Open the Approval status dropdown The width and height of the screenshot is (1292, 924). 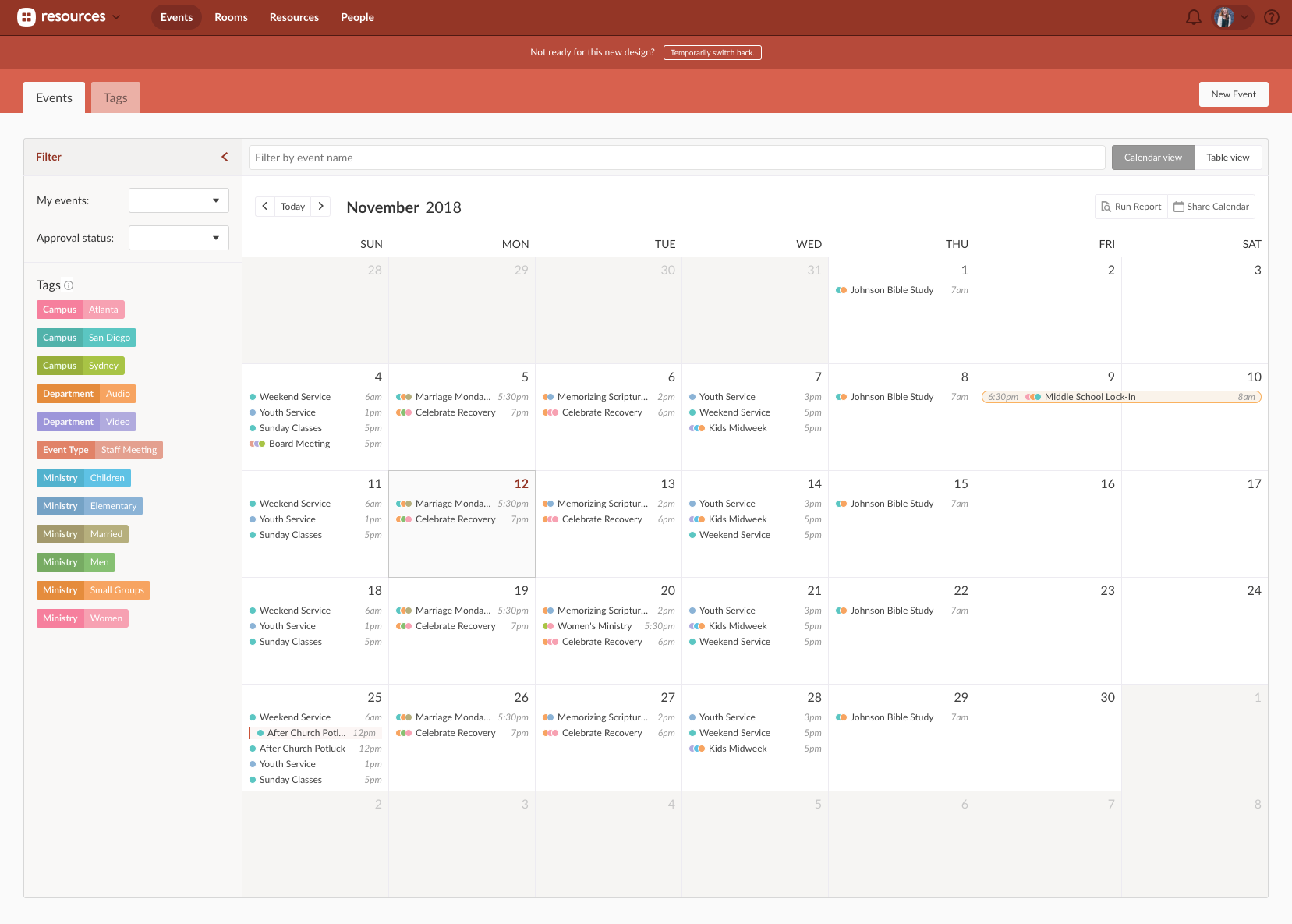pos(178,238)
